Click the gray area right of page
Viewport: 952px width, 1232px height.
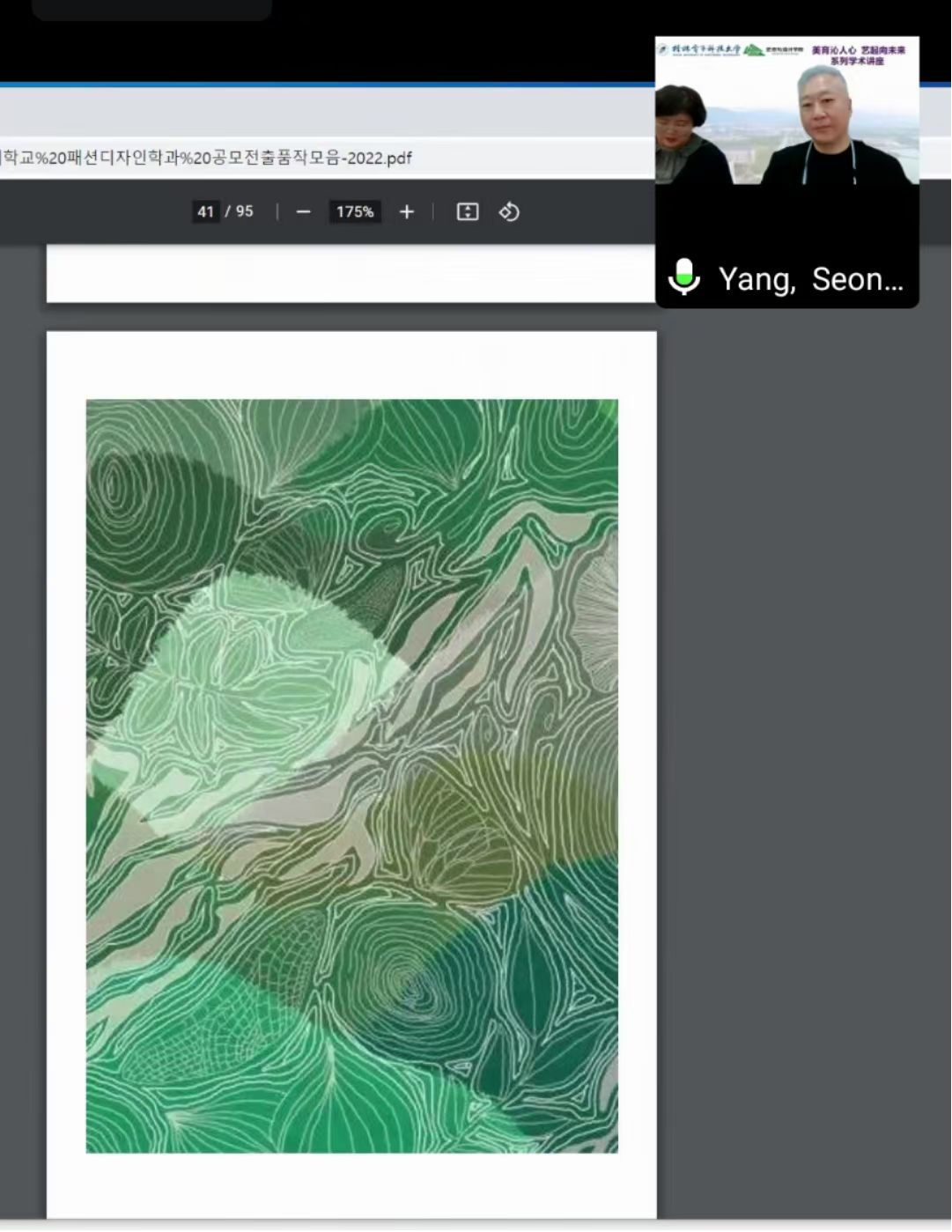(801, 705)
